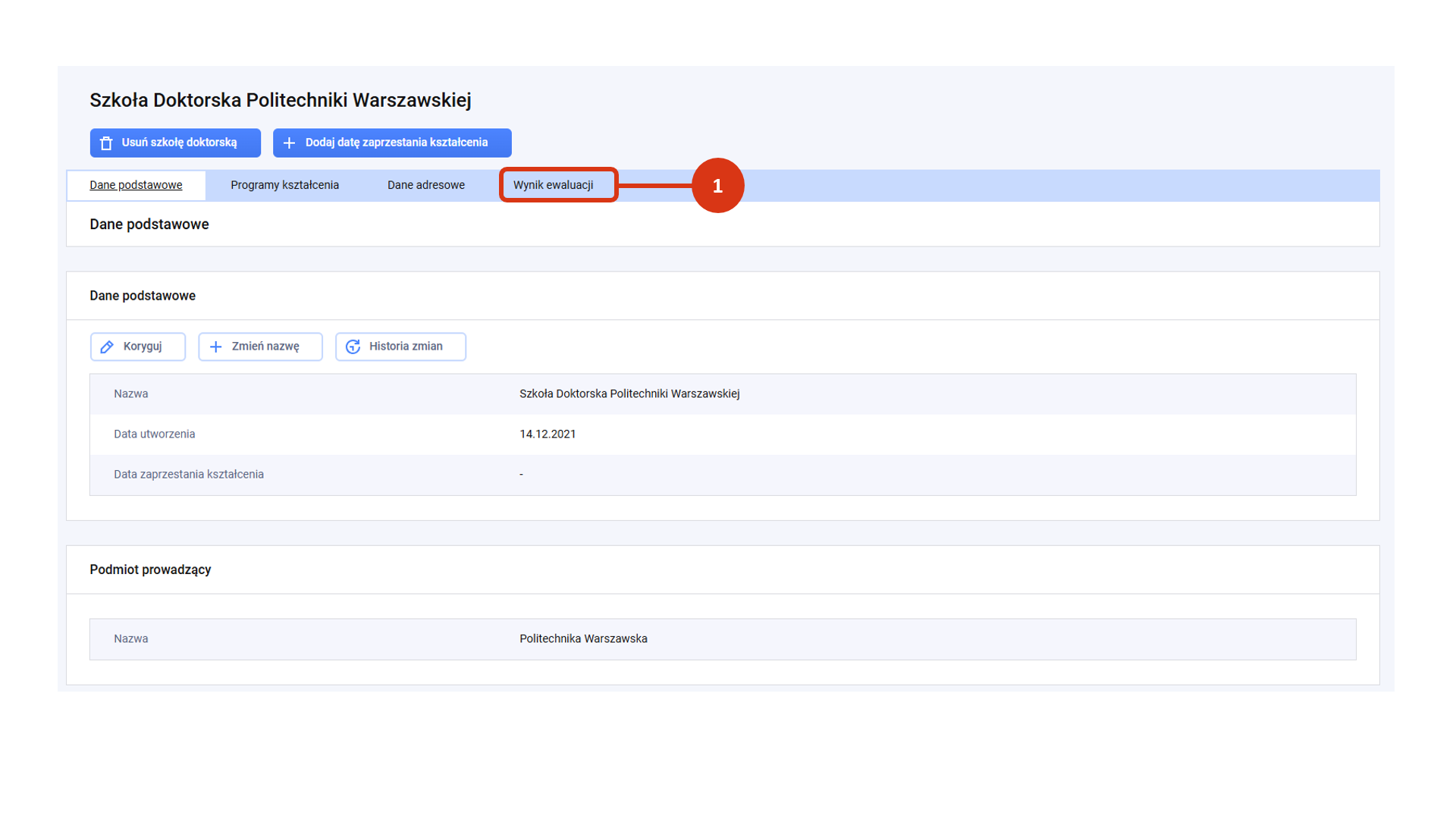Click the Politechnika Warszawska entity value
The height and width of the screenshot is (819, 1456).
[x=582, y=639]
